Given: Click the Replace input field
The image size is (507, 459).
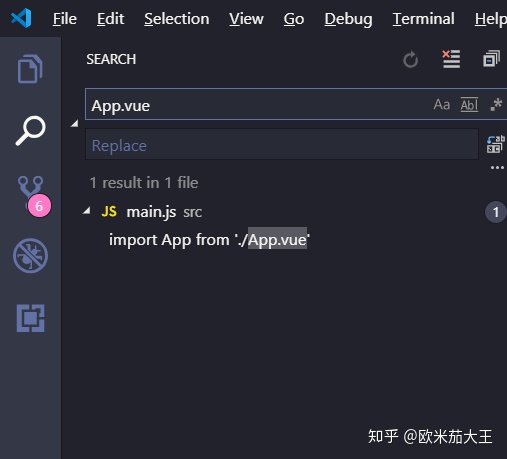Looking at the screenshot, I should point(282,144).
